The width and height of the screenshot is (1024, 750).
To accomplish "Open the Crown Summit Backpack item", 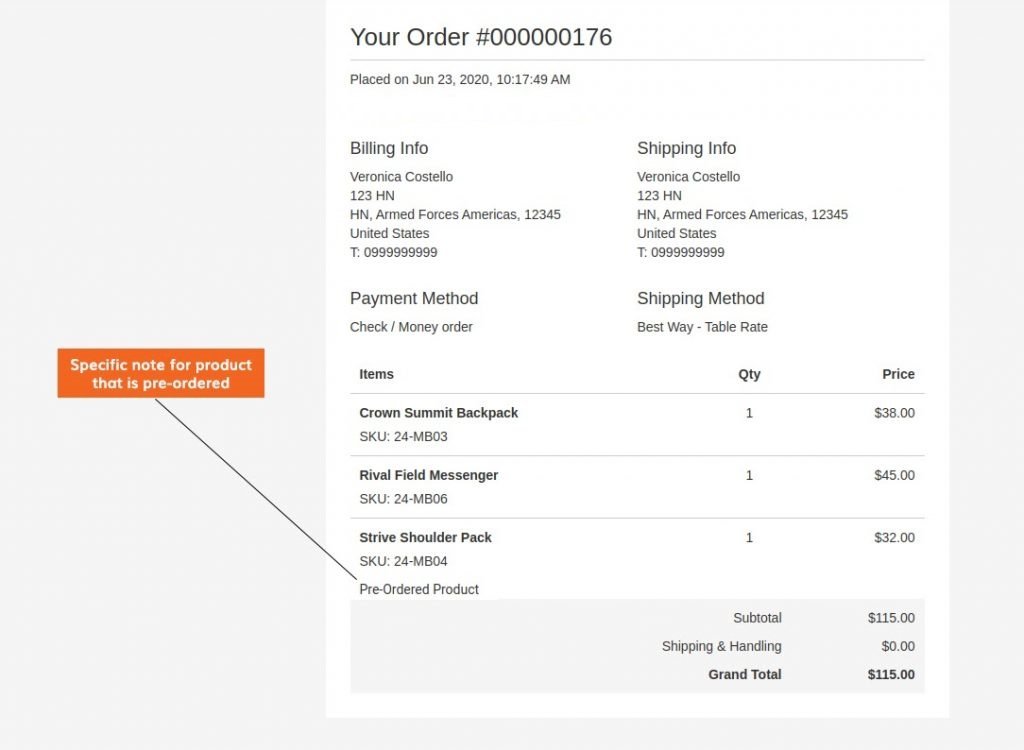I will point(438,413).
